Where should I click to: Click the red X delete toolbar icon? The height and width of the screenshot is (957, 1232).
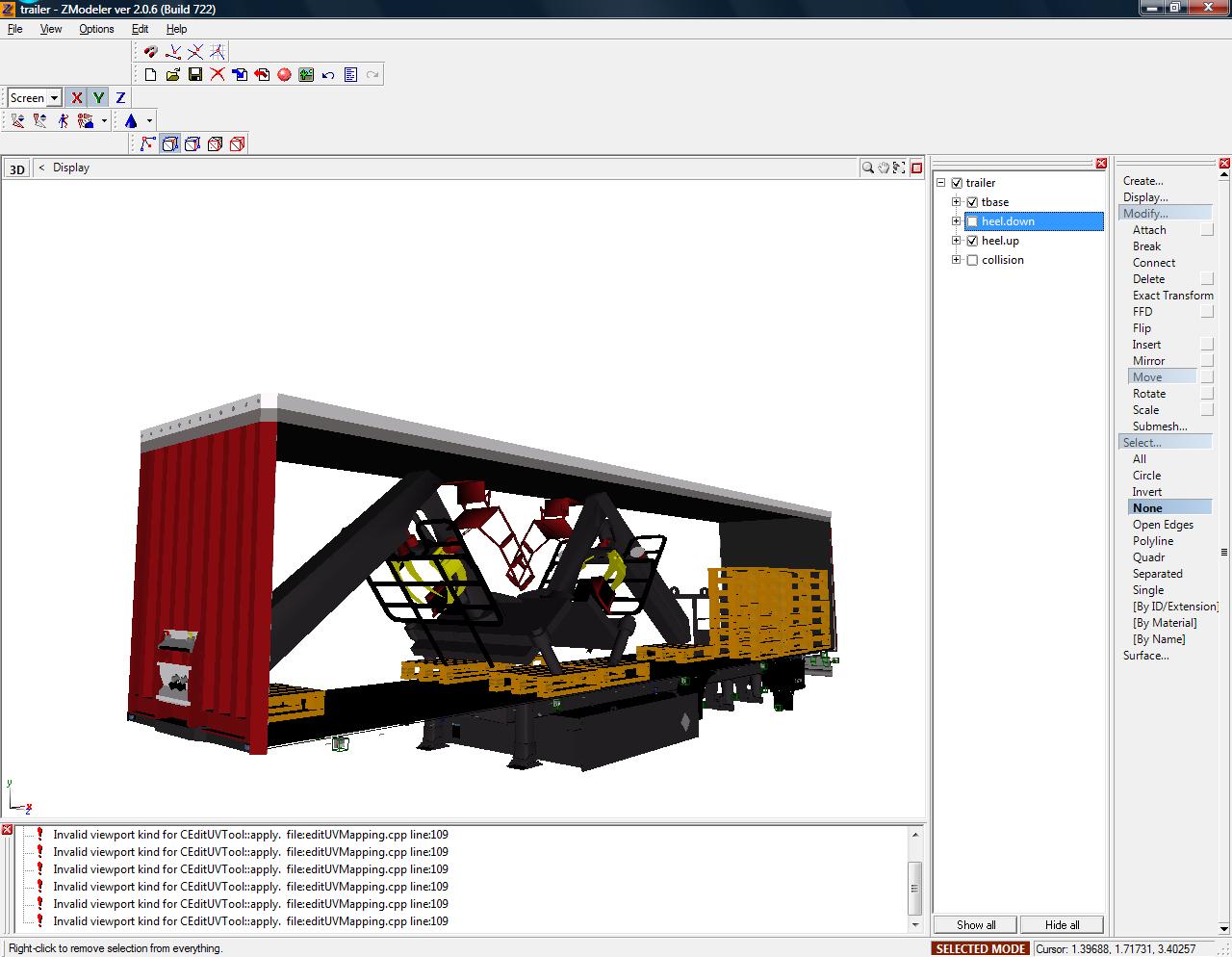pos(218,75)
